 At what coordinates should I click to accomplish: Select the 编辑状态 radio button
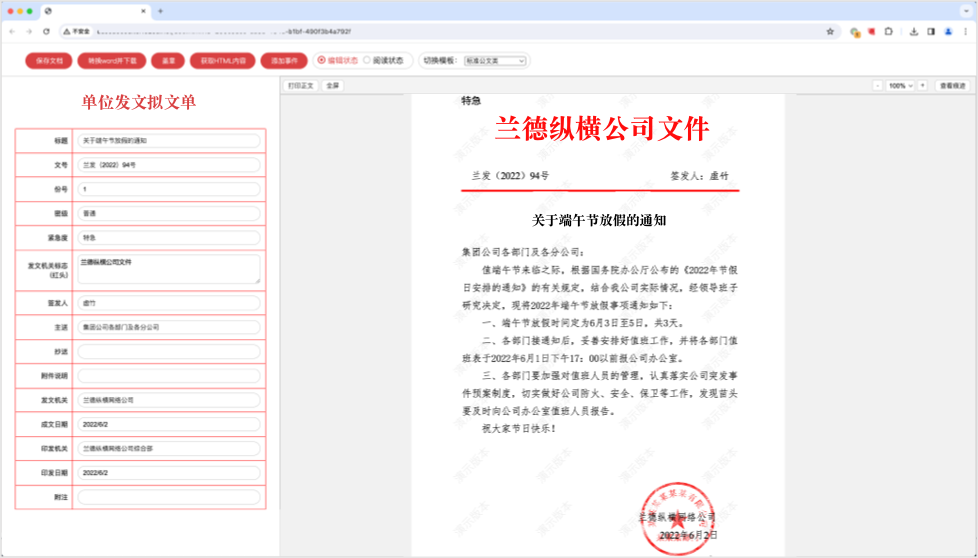pyautogui.click(x=321, y=60)
